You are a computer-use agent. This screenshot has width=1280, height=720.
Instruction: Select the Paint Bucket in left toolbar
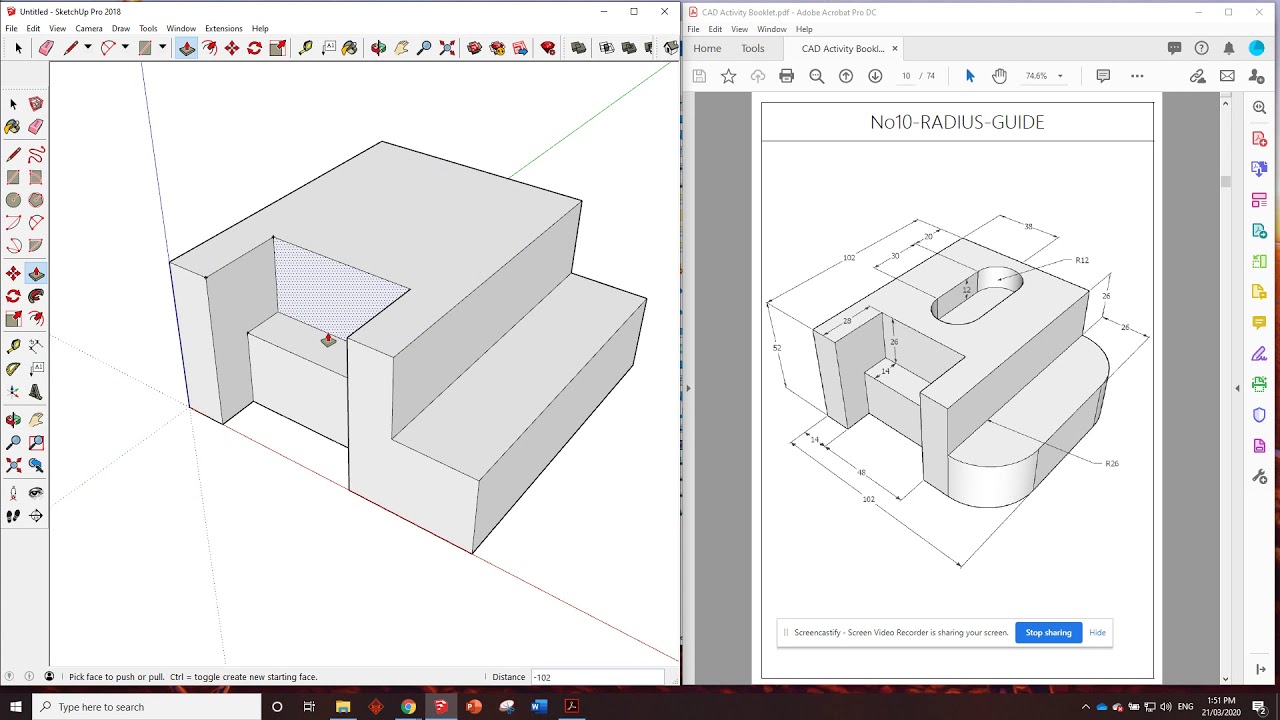(13, 127)
